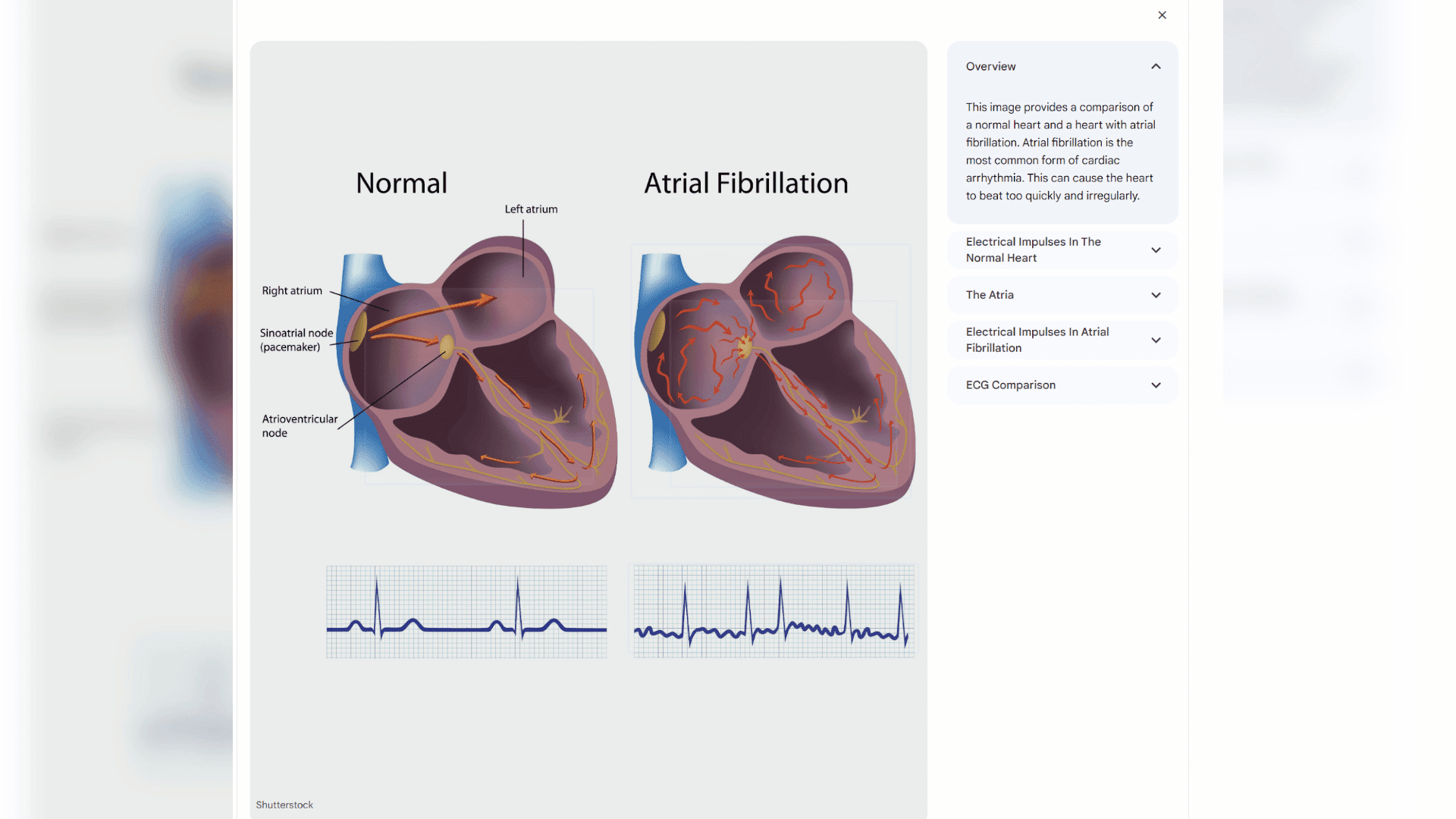The width and height of the screenshot is (1456, 819).
Task: Click the Overview description paragraph
Action: pos(1059,152)
